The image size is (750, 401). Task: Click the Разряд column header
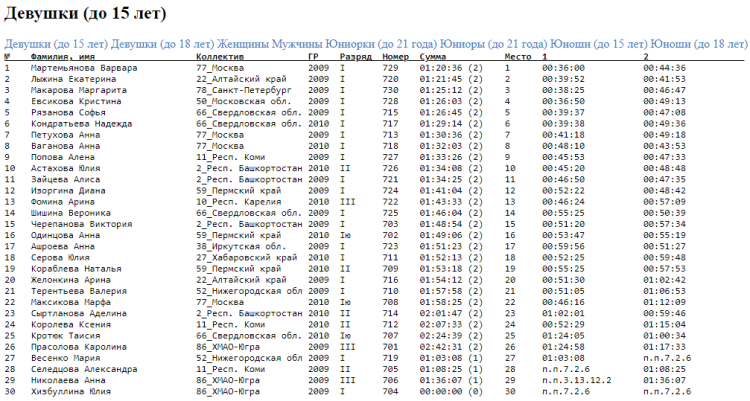click(355, 57)
